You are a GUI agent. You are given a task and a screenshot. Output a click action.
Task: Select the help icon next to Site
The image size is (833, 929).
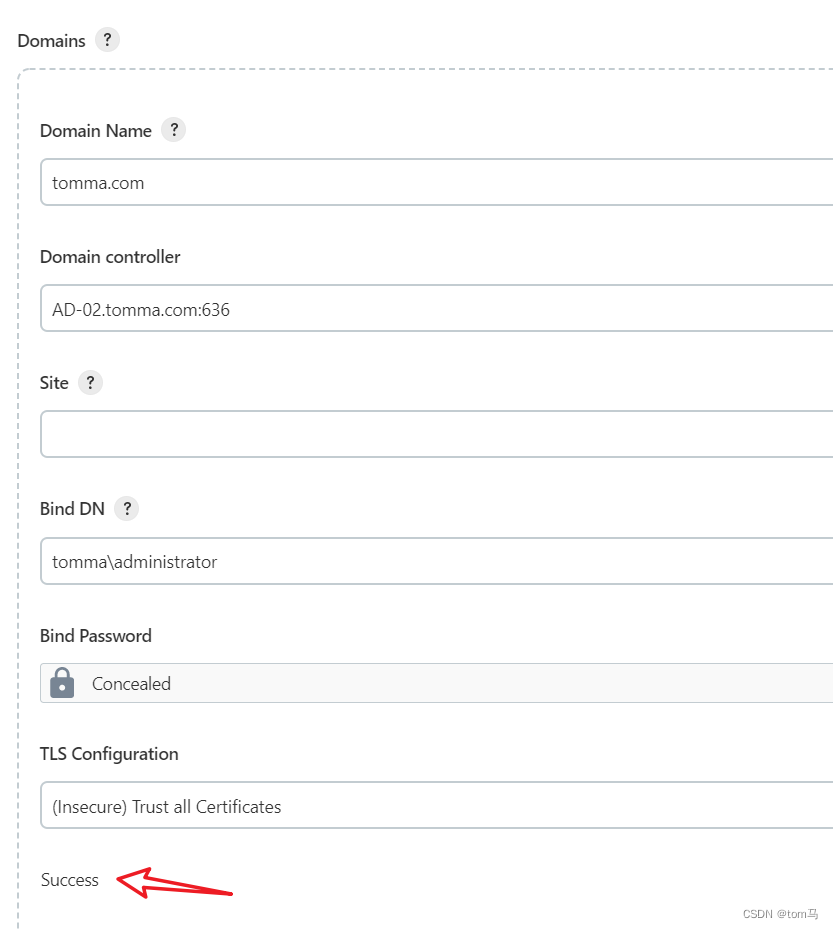tap(89, 382)
